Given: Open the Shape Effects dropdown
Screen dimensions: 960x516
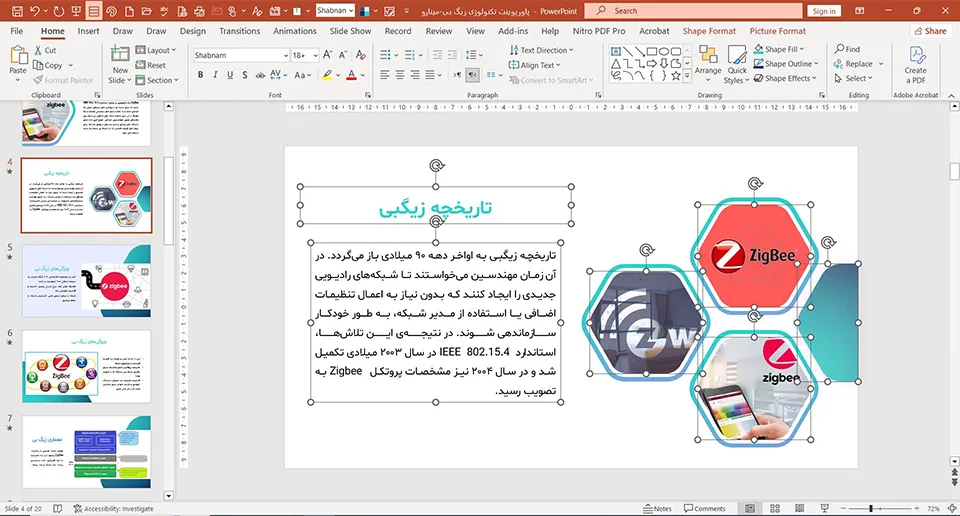Looking at the screenshot, I should pyautogui.click(x=785, y=78).
